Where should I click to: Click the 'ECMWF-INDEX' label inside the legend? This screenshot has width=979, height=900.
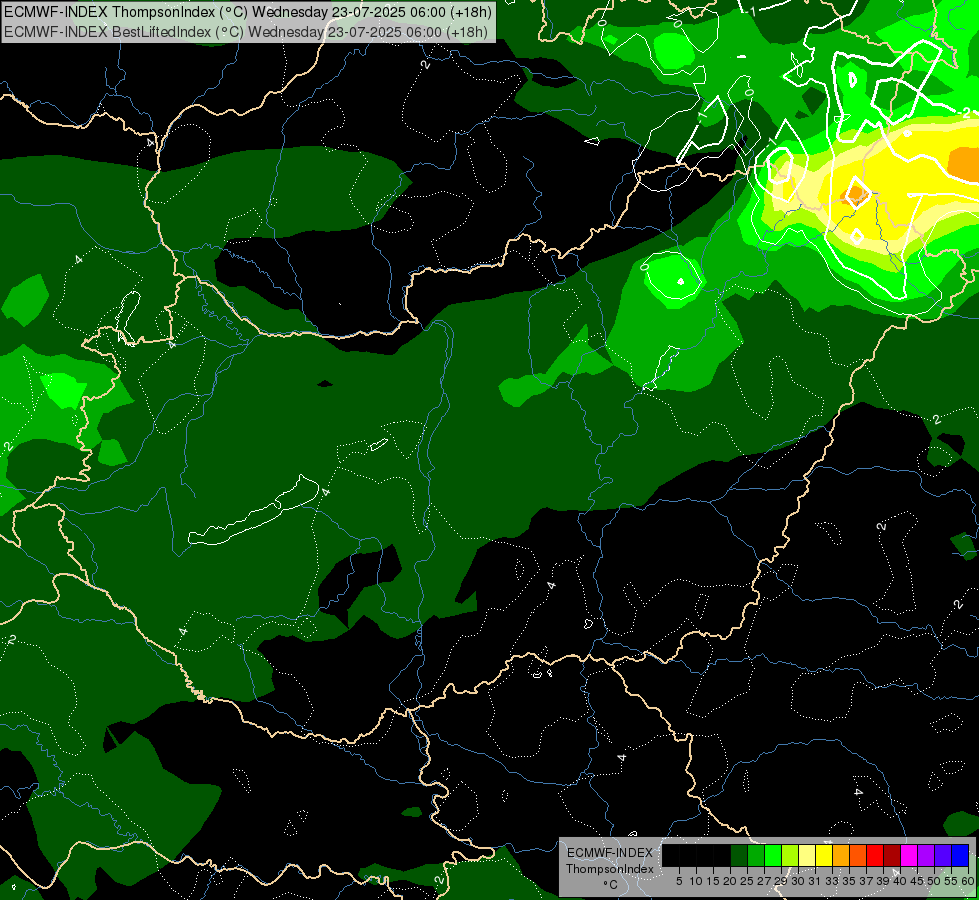tap(610, 853)
